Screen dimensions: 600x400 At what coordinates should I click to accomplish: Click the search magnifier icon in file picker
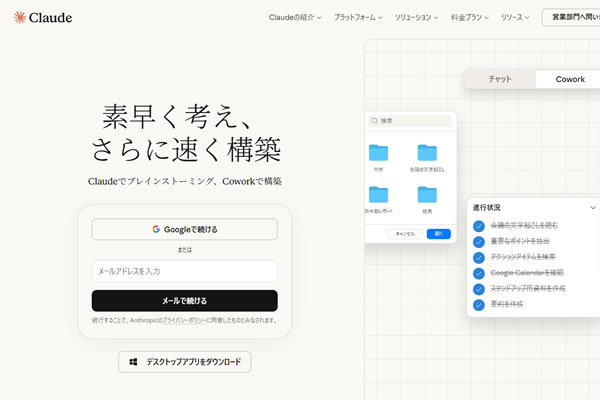374,121
